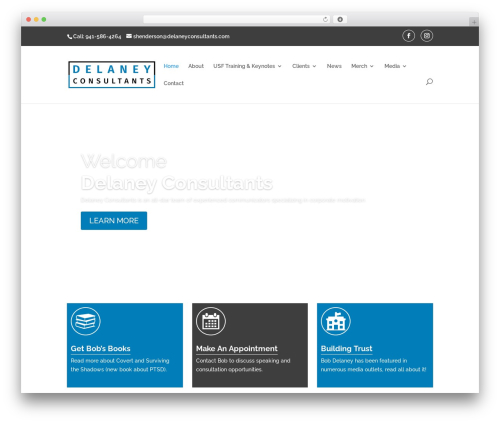Open the About menu item
Screen dimensions: 500x423
tap(196, 66)
